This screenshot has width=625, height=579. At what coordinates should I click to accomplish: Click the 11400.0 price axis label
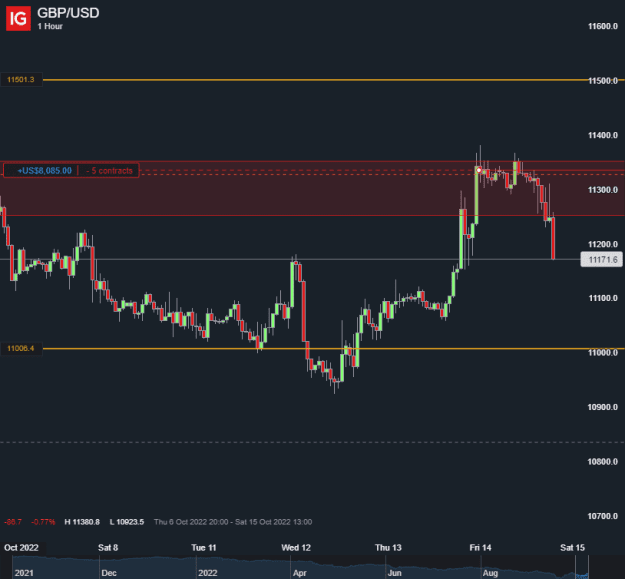click(x=603, y=135)
